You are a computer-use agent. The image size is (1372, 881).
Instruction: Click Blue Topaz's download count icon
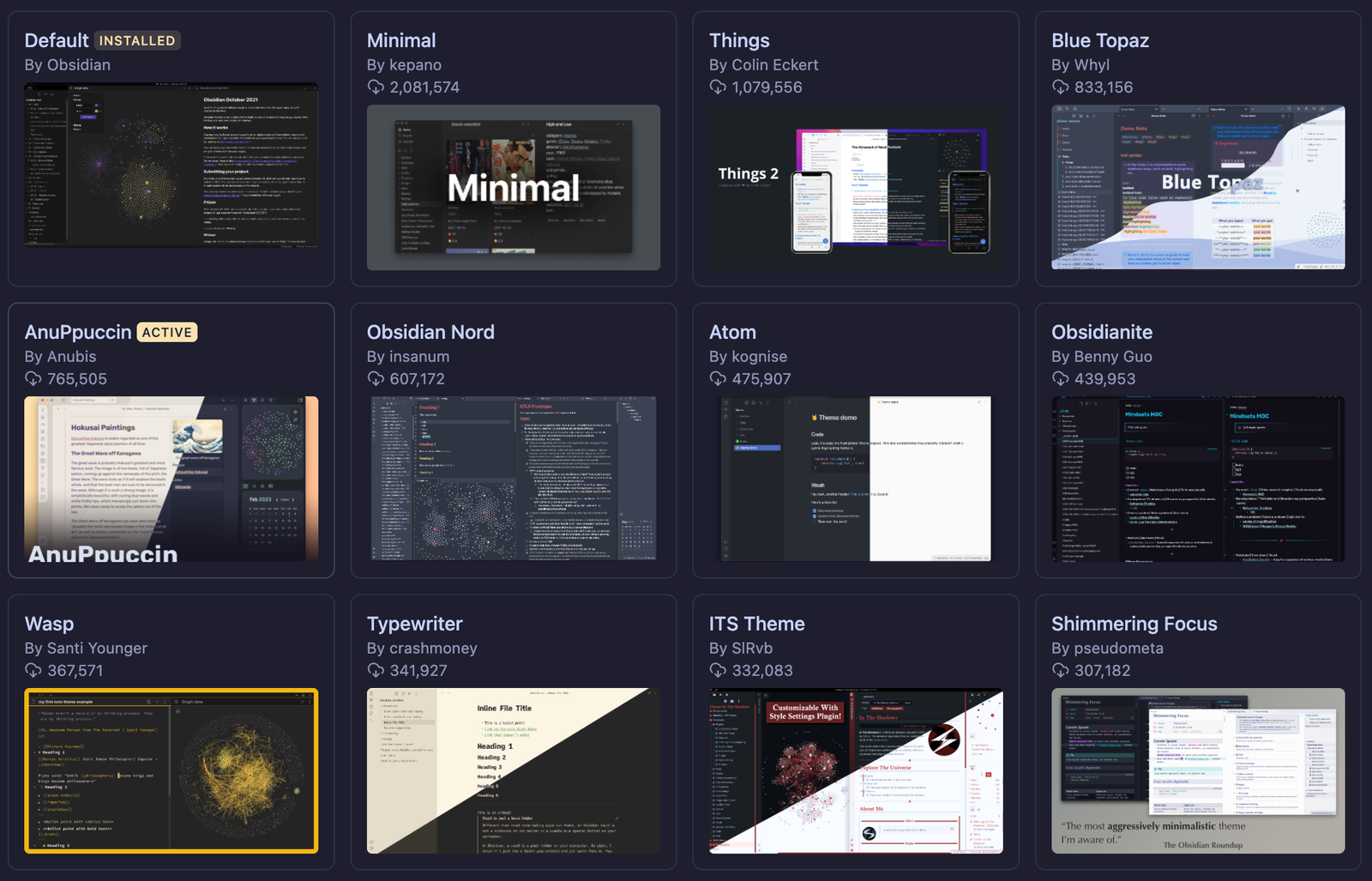point(1060,87)
